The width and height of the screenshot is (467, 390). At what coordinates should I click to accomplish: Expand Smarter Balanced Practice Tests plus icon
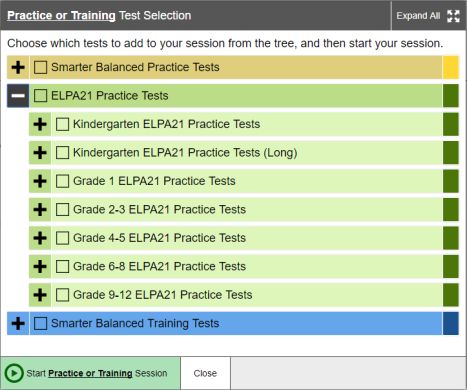tap(18, 67)
